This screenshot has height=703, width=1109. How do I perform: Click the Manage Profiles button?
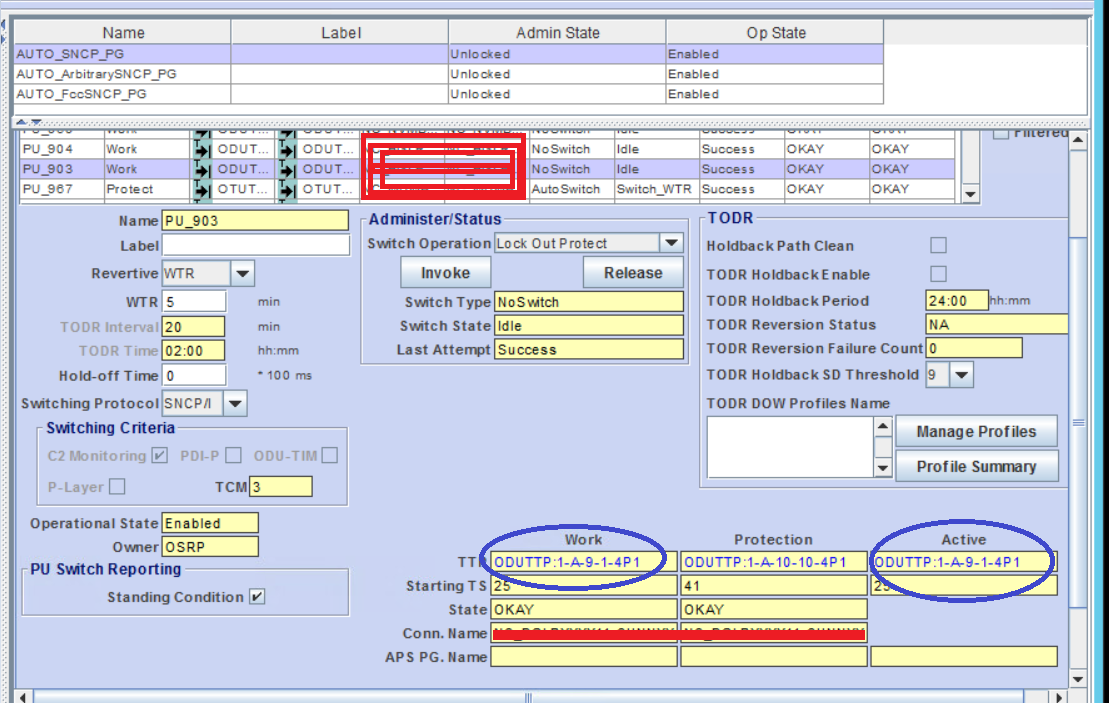pyautogui.click(x=976, y=431)
